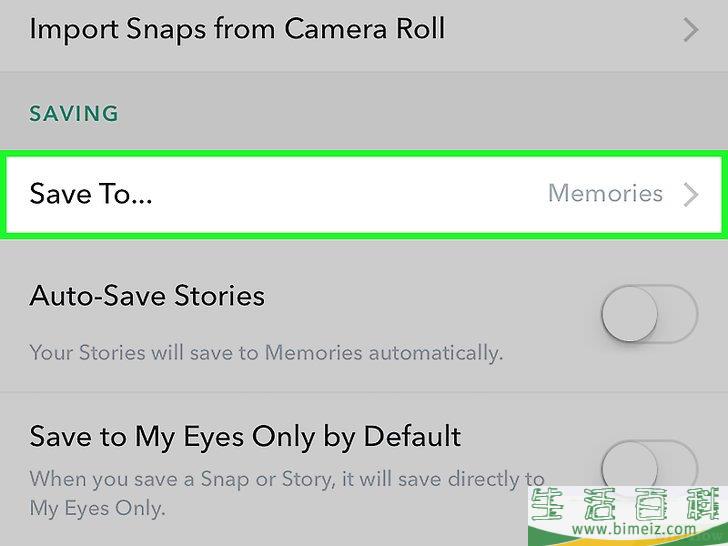Open the Save To... setting
Screen dimensions: 728x546
(x=364, y=194)
